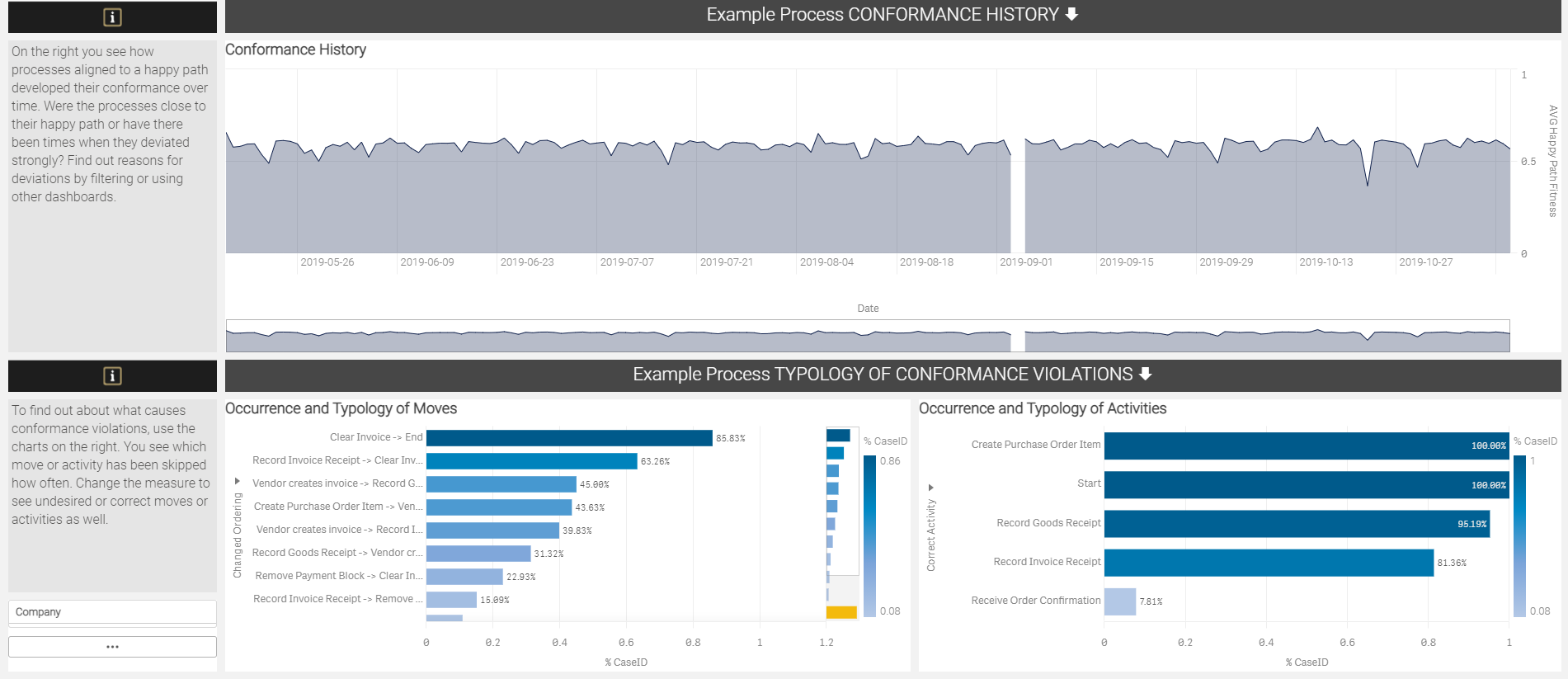Image resolution: width=1568 pixels, height=679 pixels.
Task: Click the Clear Invoice -> End row label
Action: click(x=376, y=437)
